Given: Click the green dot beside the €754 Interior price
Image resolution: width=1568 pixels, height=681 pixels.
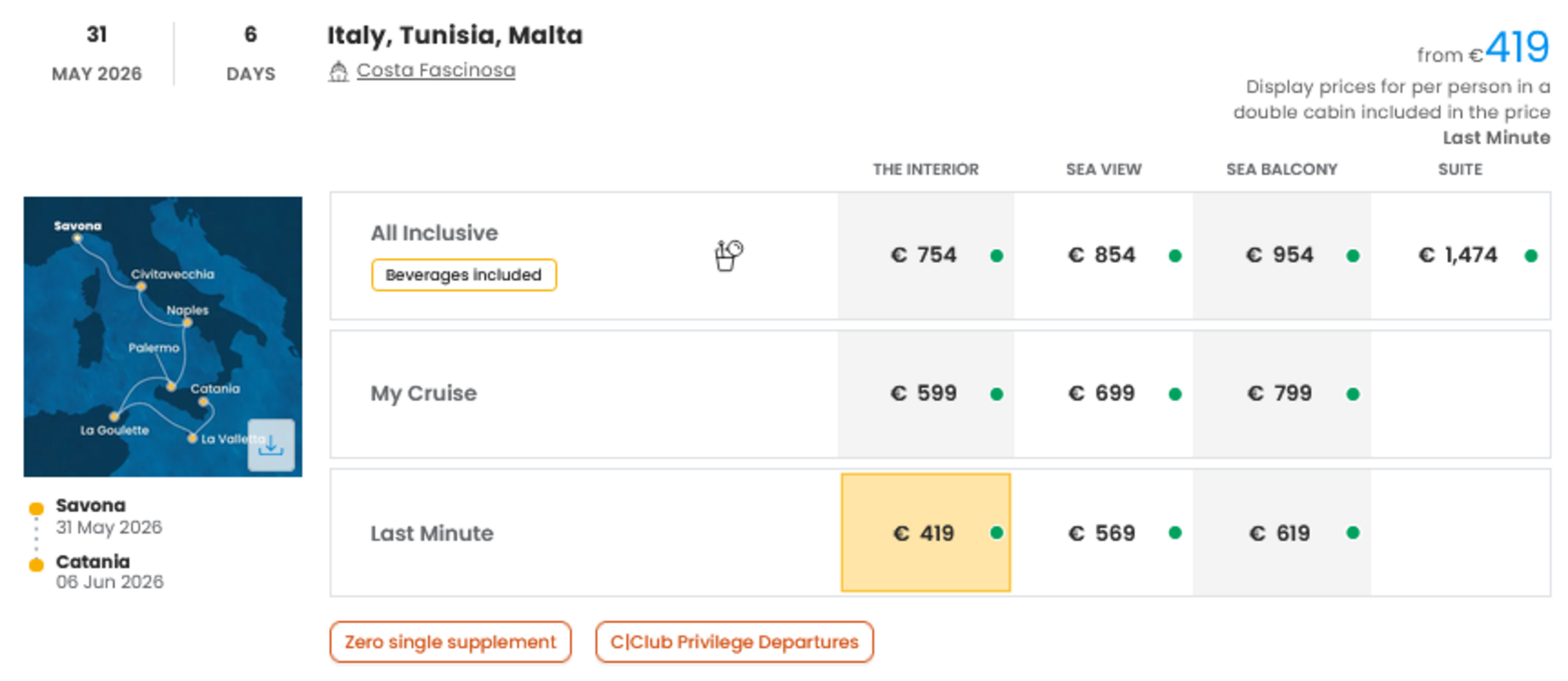Looking at the screenshot, I should pyautogui.click(x=996, y=253).
